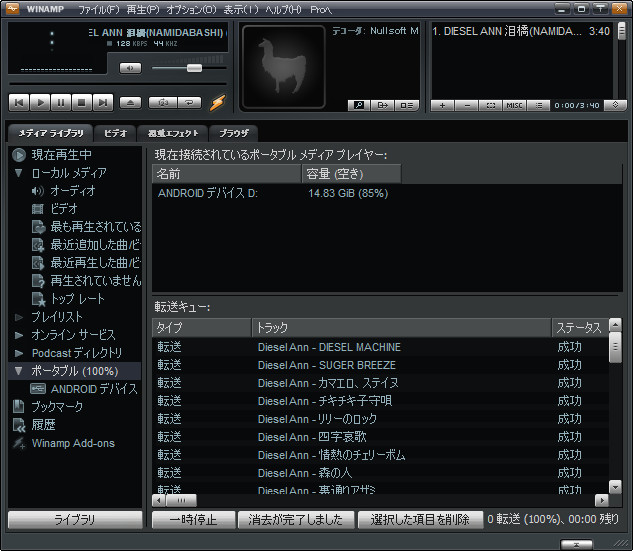Click the 消去が完了しました button
Screen dimensions: 633x551
tap(296, 520)
